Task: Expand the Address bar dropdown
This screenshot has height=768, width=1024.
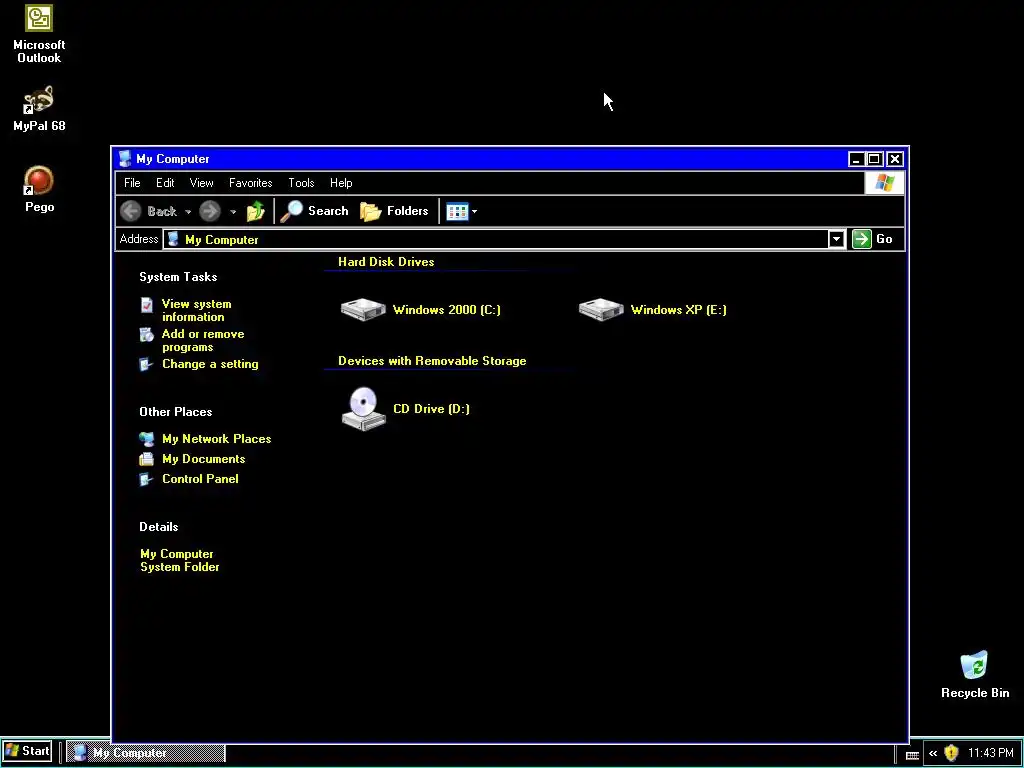Action: pos(836,239)
